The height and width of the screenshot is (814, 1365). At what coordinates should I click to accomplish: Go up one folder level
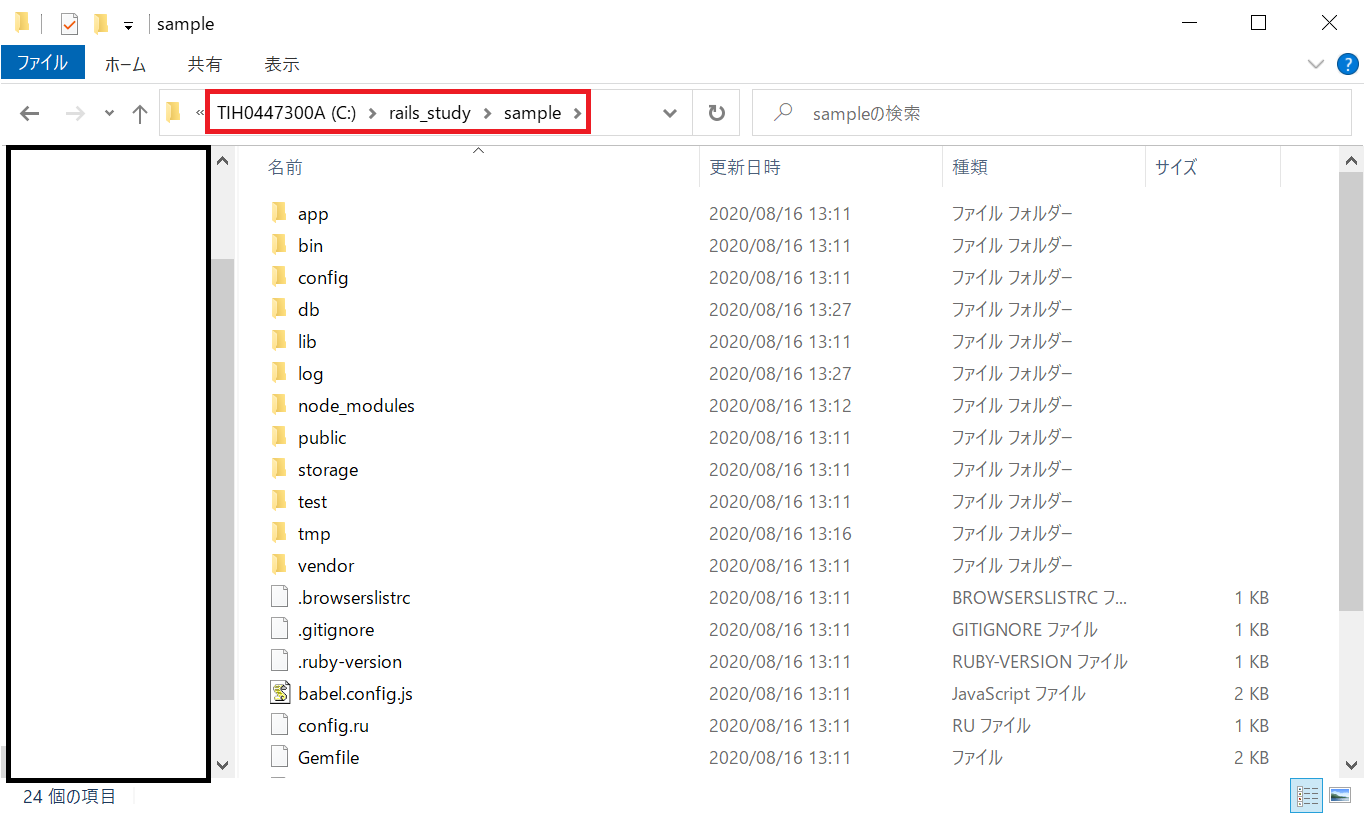pyautogui.click(x=140, y=114)
